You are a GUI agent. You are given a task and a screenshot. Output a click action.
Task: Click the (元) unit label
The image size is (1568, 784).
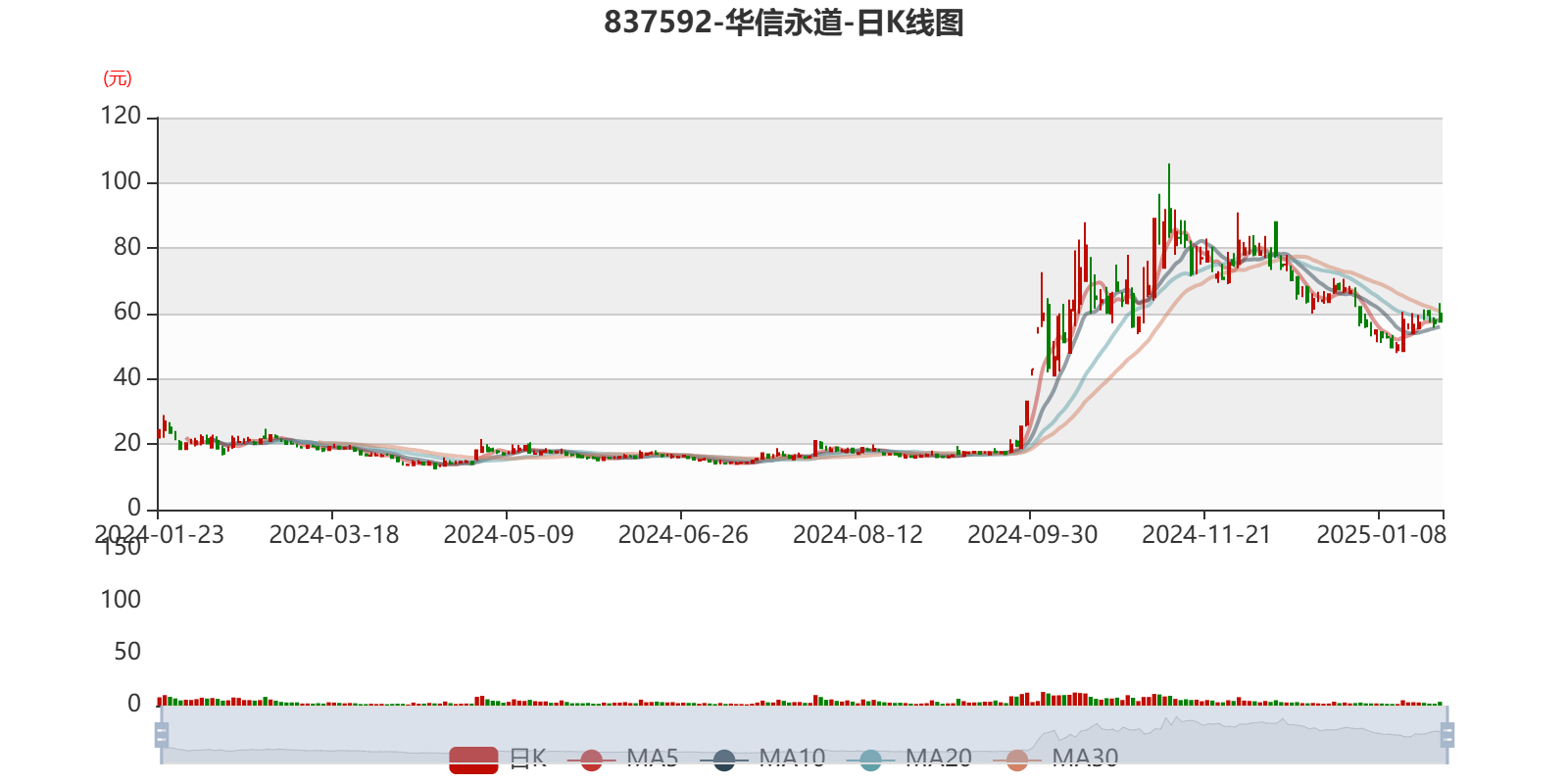[118, 78]
